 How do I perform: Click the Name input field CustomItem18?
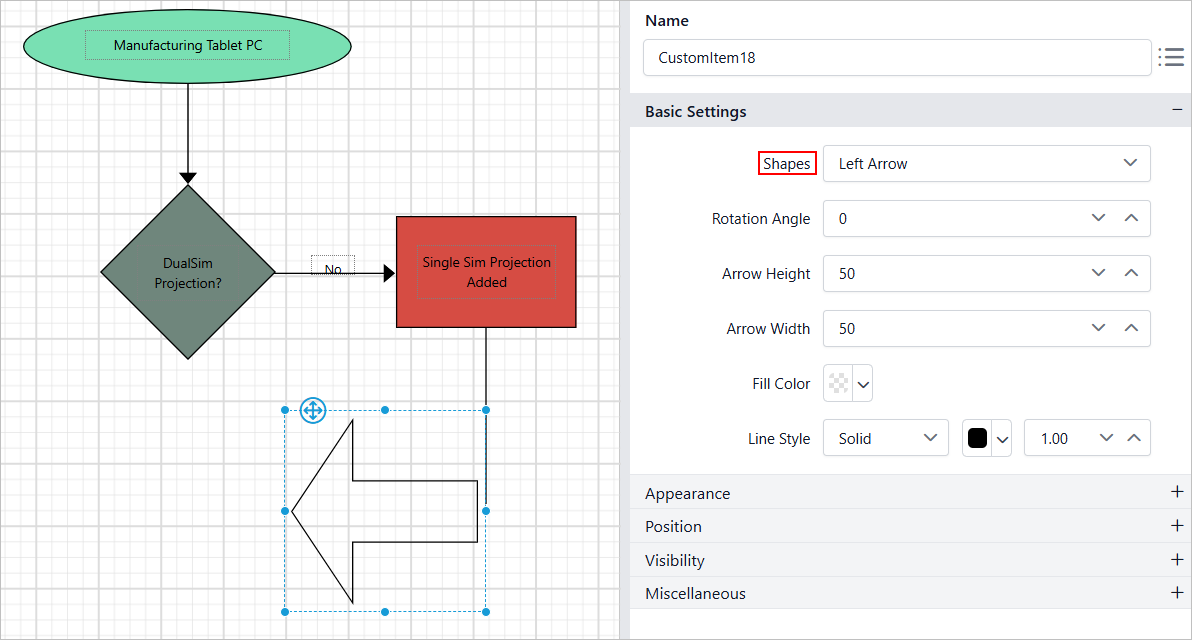point(896,58)
